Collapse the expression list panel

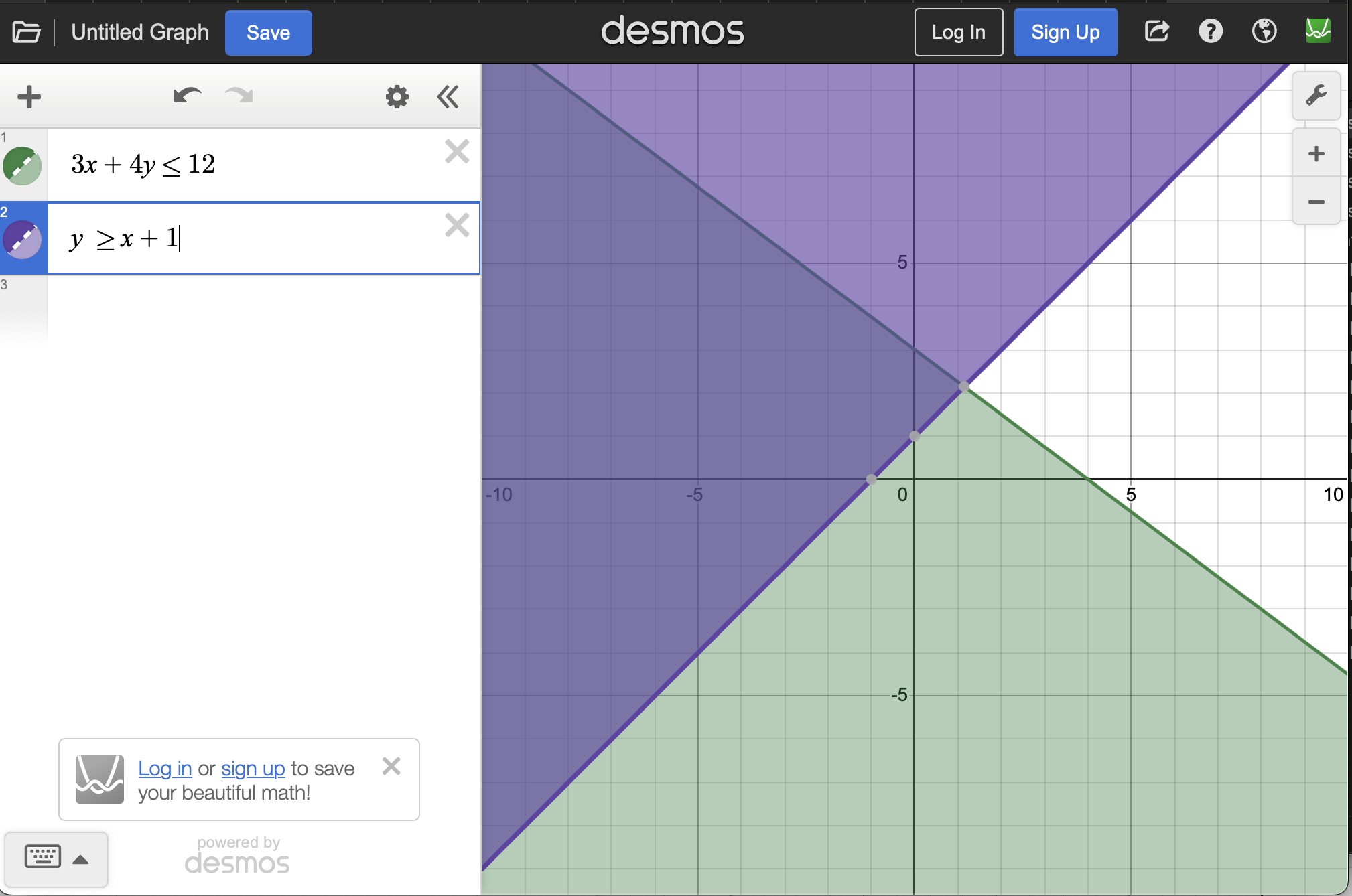[448, 97]
